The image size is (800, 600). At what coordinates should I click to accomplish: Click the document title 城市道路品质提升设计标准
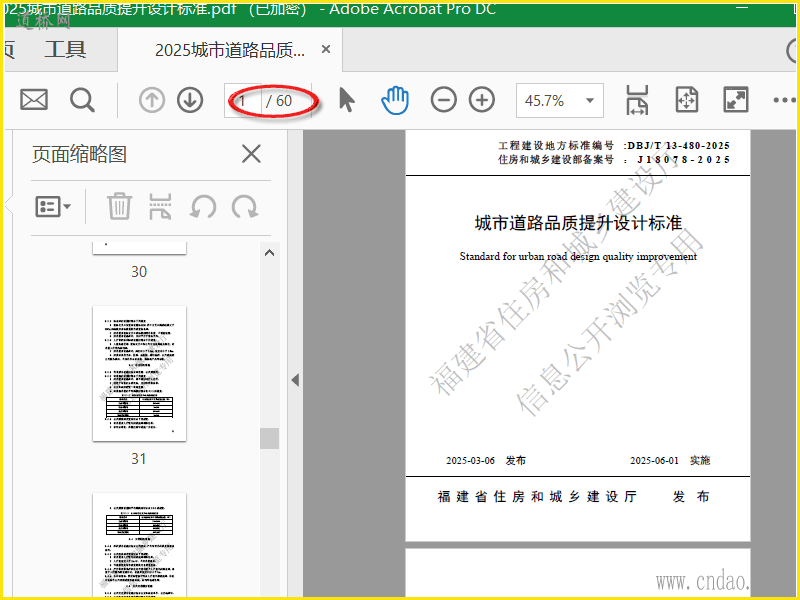pyautogui.click(x=578, y=223)
